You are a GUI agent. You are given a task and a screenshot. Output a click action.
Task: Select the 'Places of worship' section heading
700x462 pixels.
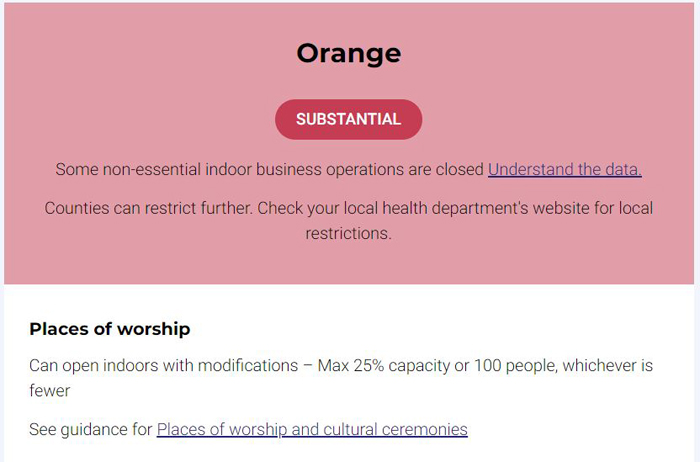click(110, 329)
